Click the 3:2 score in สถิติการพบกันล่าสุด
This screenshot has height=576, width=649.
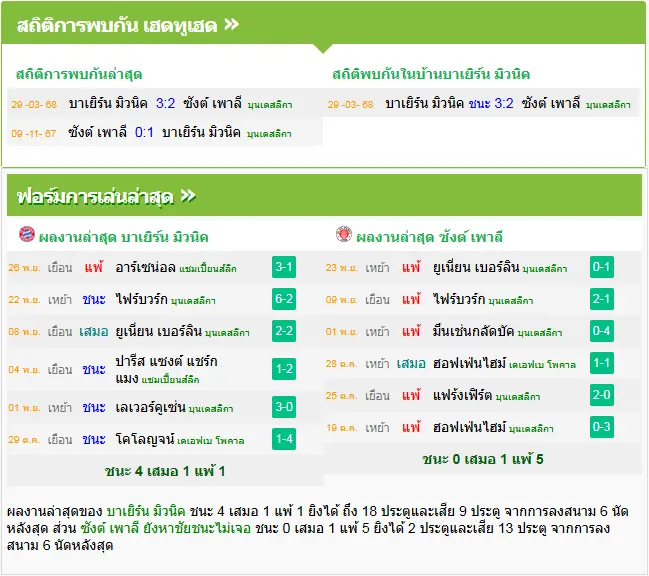tap(166, 103)
